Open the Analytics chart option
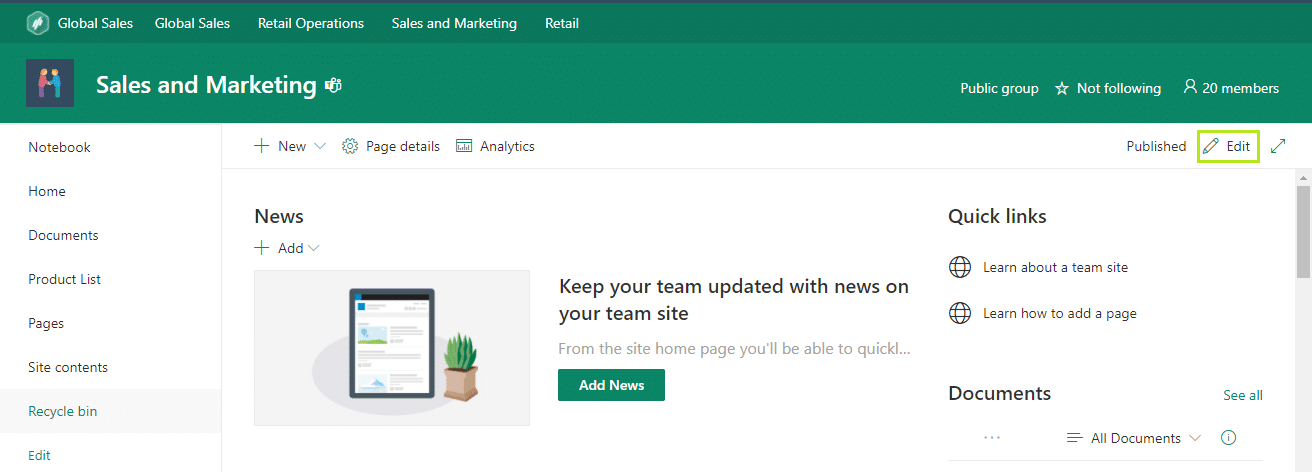 tap(495, 146)
